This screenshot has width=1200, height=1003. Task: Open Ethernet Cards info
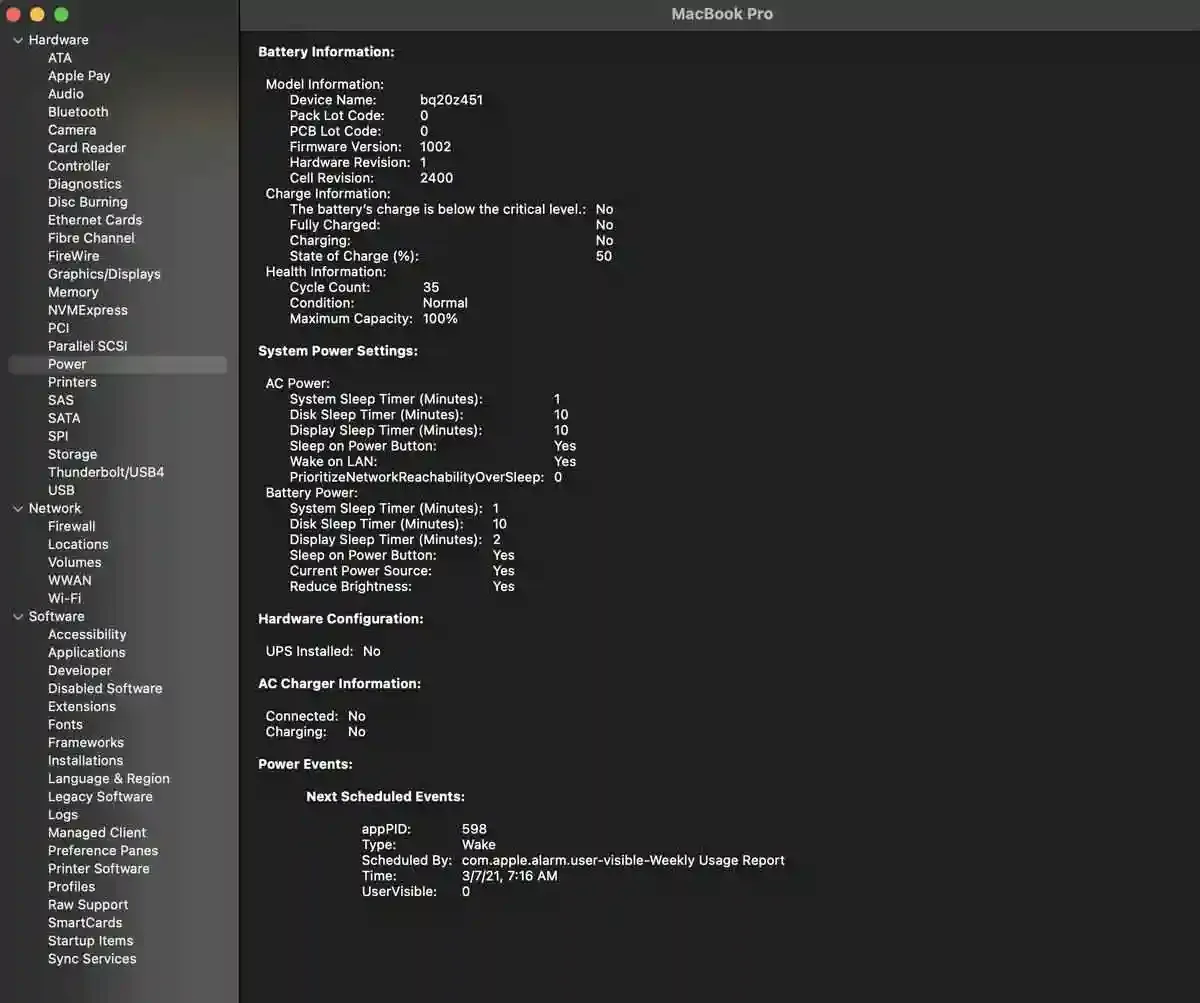(95, 220)
